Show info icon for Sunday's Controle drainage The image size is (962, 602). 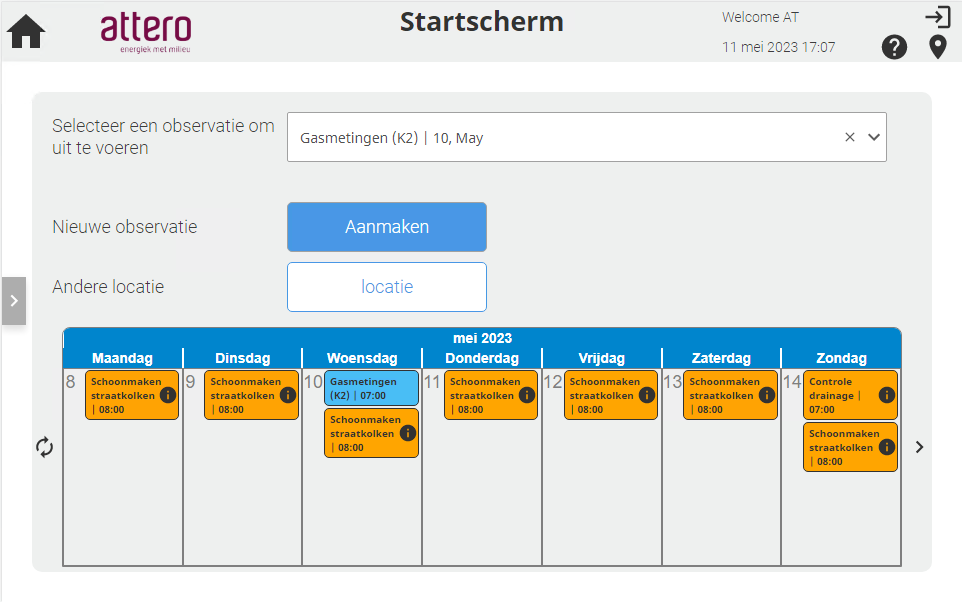[x=887, y=395]
